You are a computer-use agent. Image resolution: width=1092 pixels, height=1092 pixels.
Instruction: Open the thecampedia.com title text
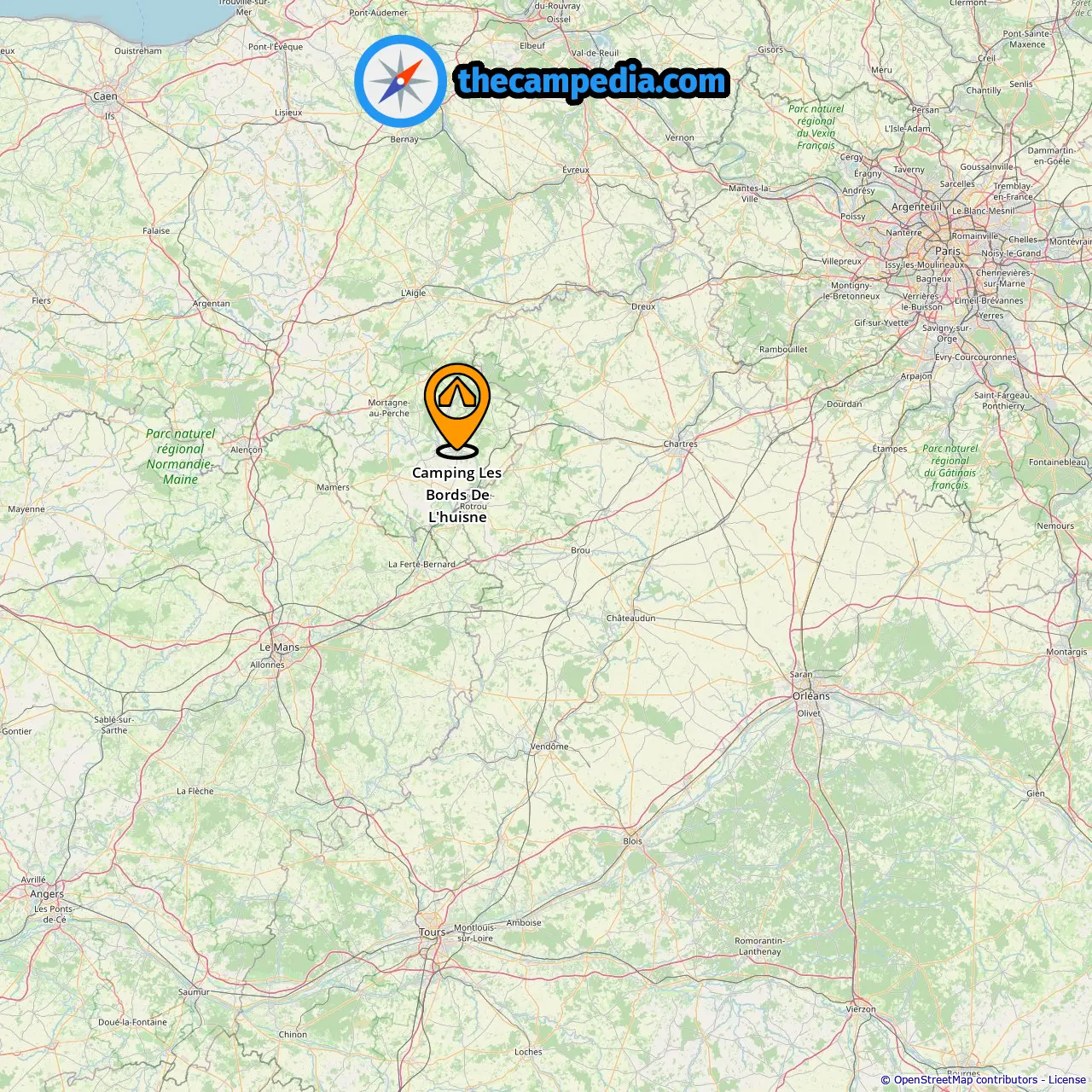tap(592, 82)
